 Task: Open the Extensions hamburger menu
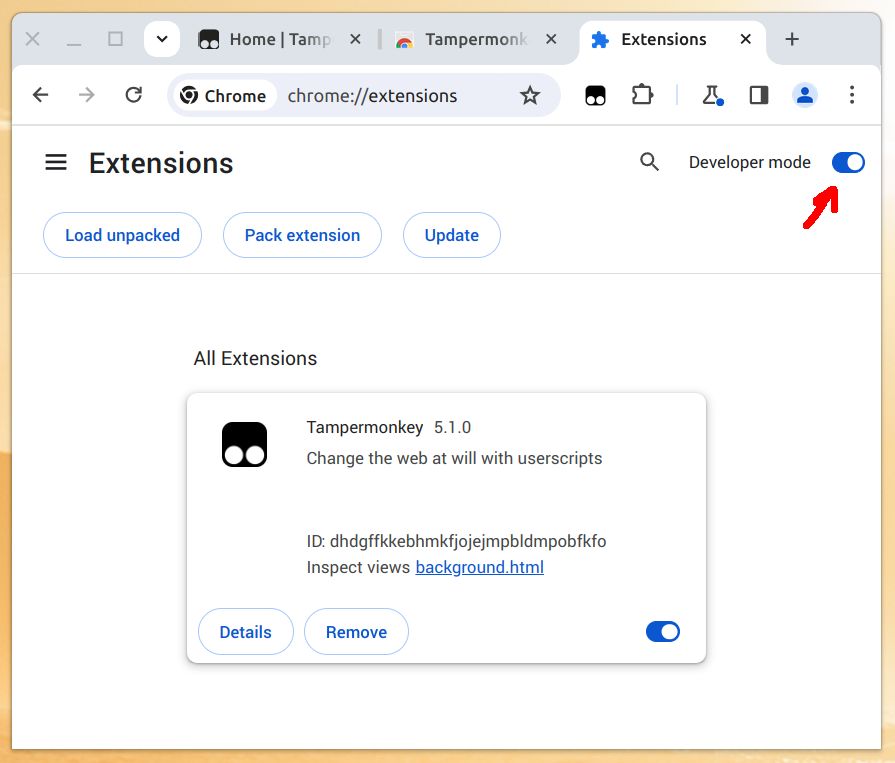point(56,163)
